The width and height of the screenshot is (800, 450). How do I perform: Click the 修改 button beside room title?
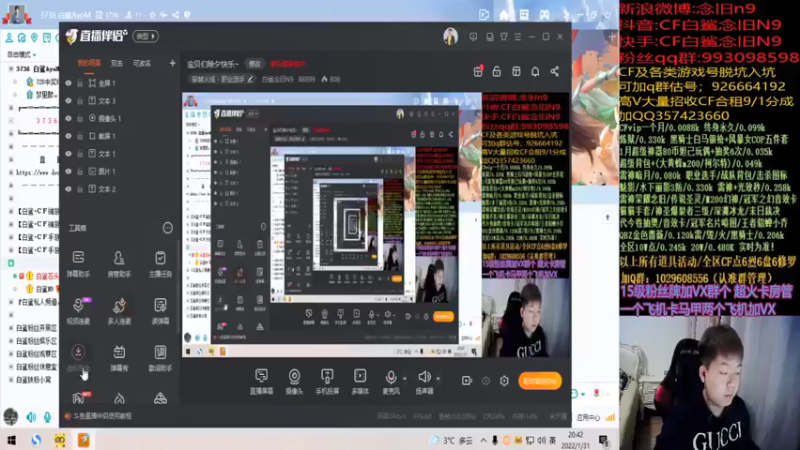255,64
